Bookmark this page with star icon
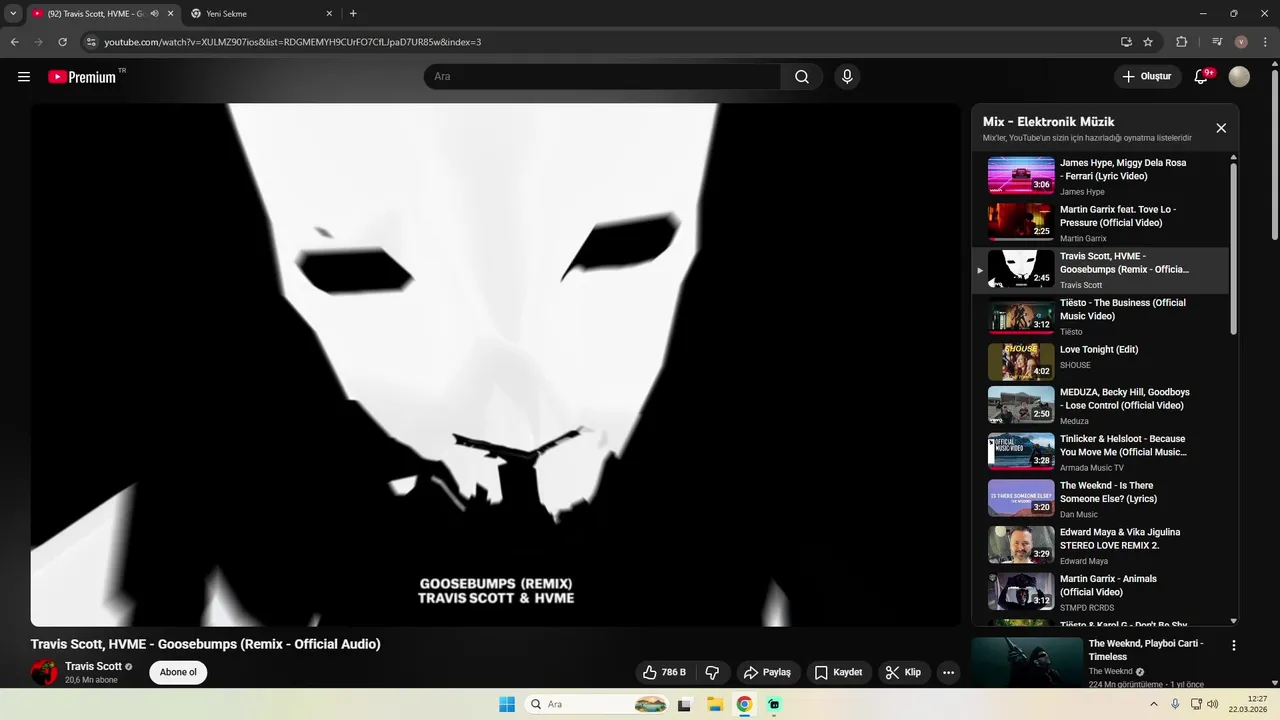This screenshot has width=1280, height=720. pos(1148,42)
